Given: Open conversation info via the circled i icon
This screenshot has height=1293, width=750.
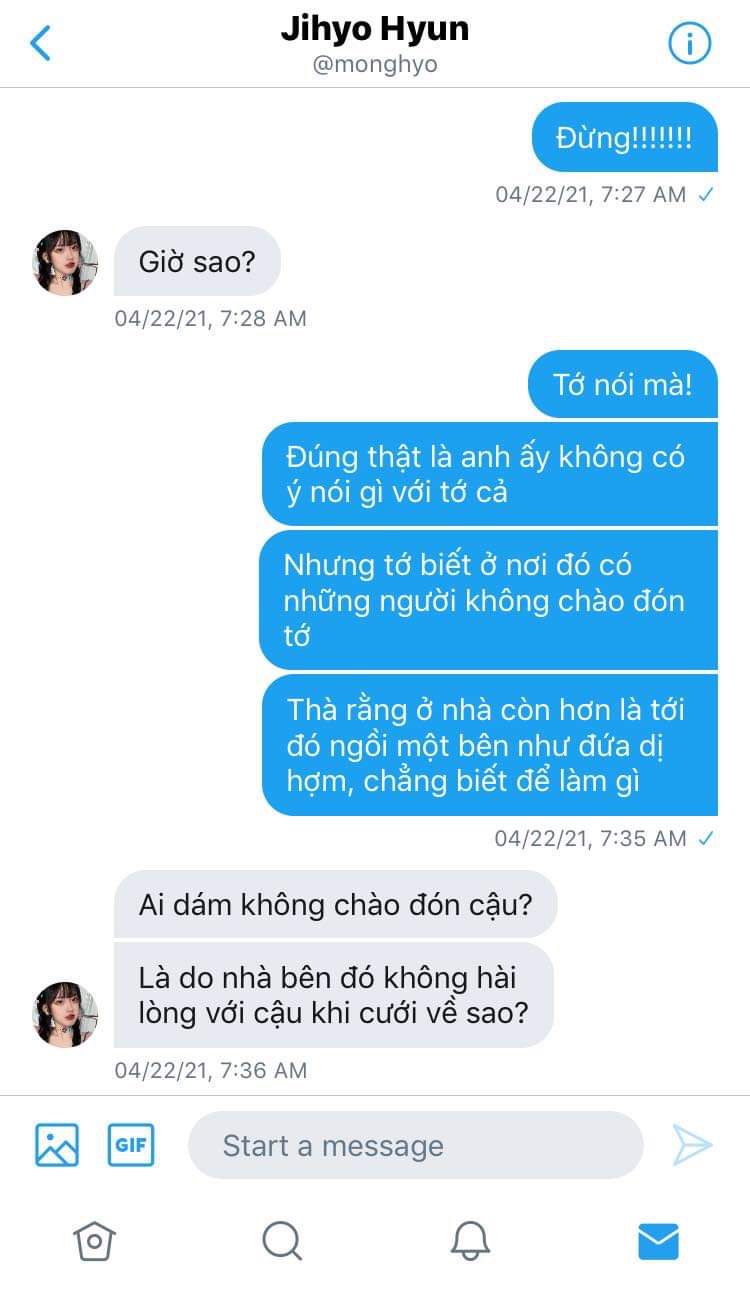Looking at the screenshot, I should click(689, 43).
